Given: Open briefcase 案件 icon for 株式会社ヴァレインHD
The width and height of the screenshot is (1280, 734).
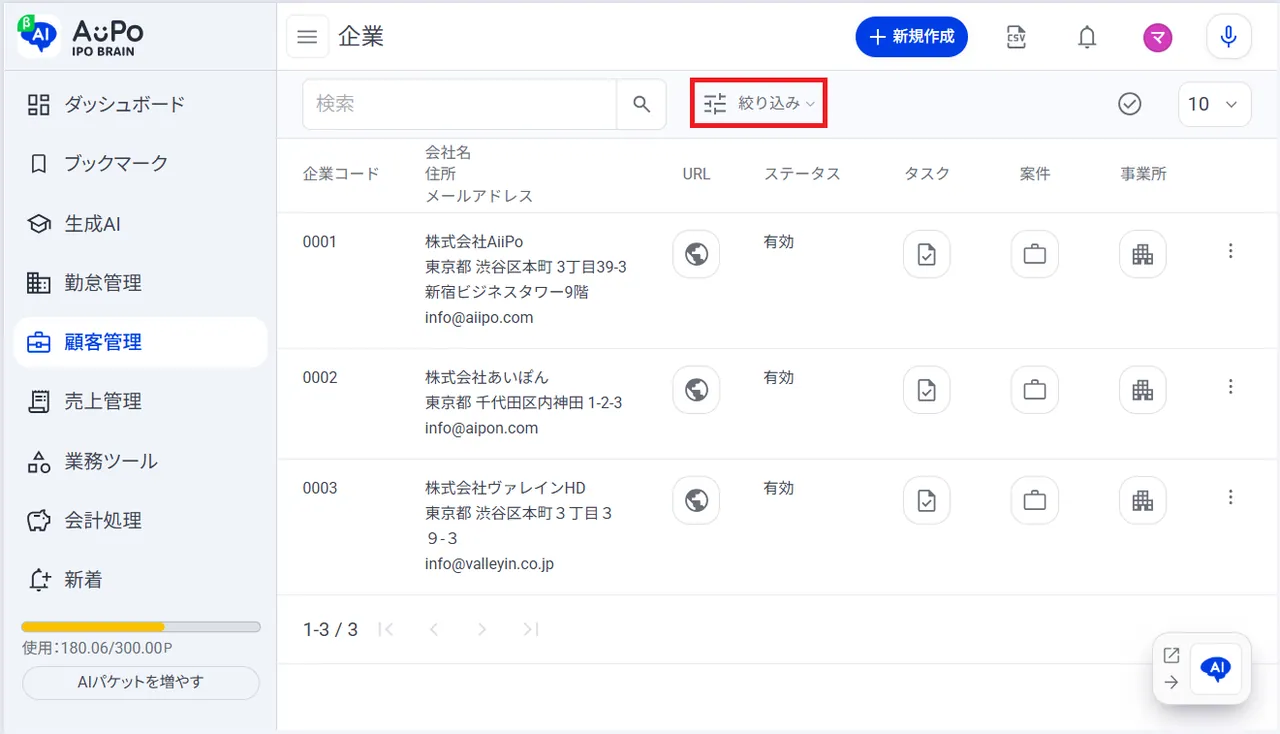Looking at the screenshot, I should pos(1035,500).
